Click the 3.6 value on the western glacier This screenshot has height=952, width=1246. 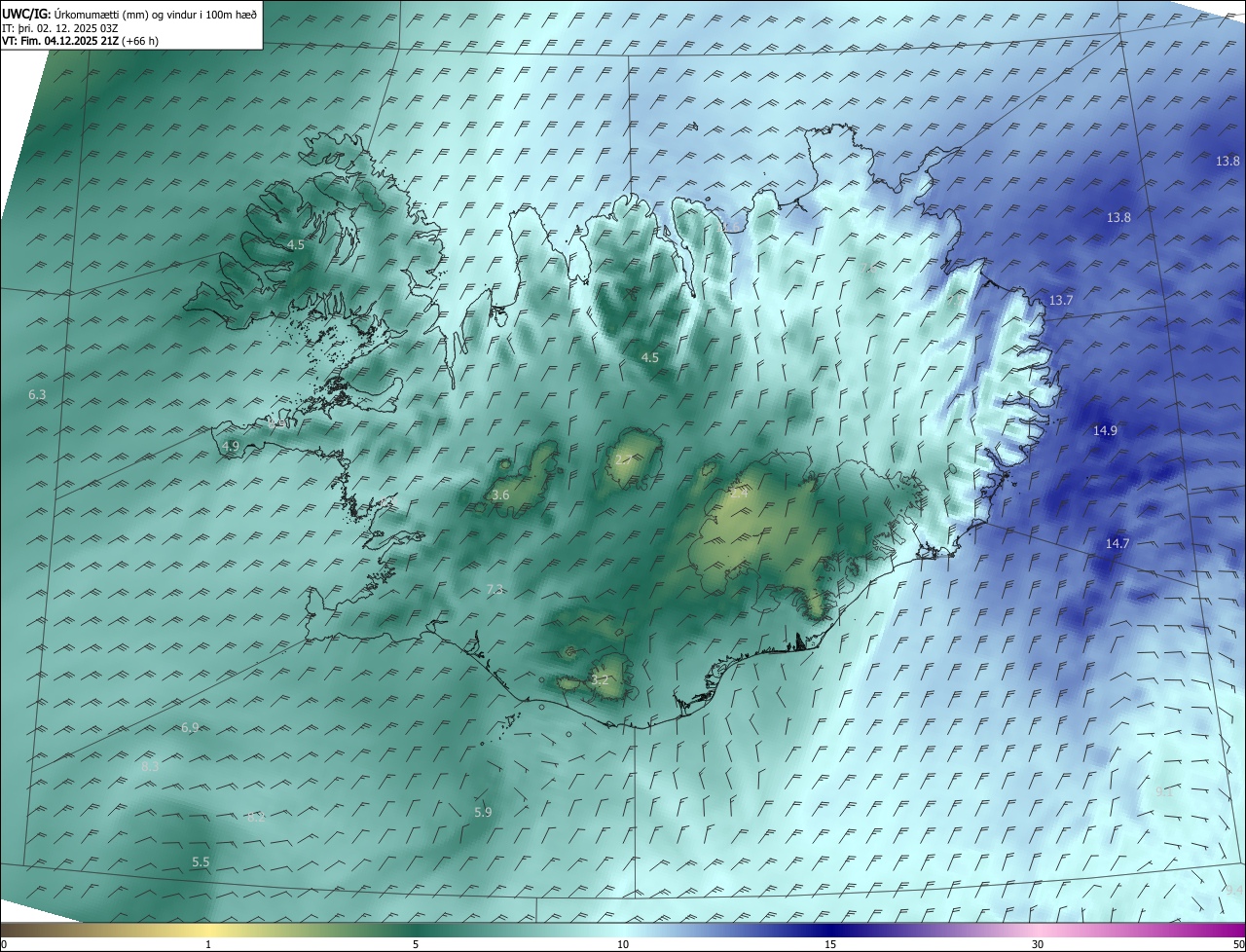click(500, 495)
